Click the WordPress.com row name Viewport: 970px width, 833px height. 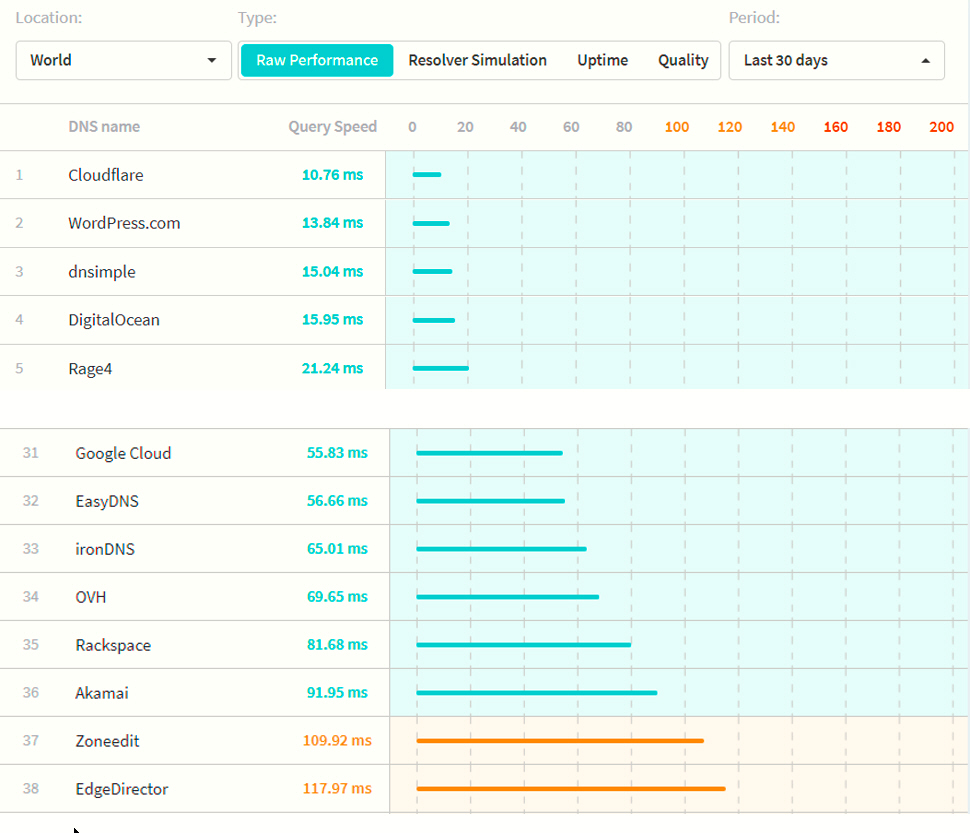click(x=124, y=223)
